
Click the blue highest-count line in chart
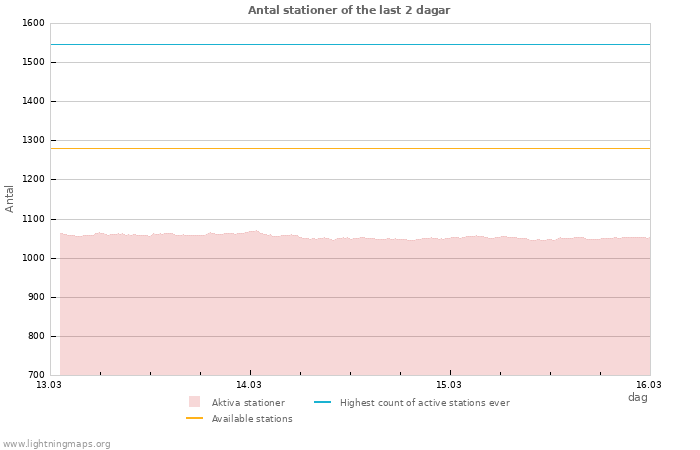pos(350,44)
